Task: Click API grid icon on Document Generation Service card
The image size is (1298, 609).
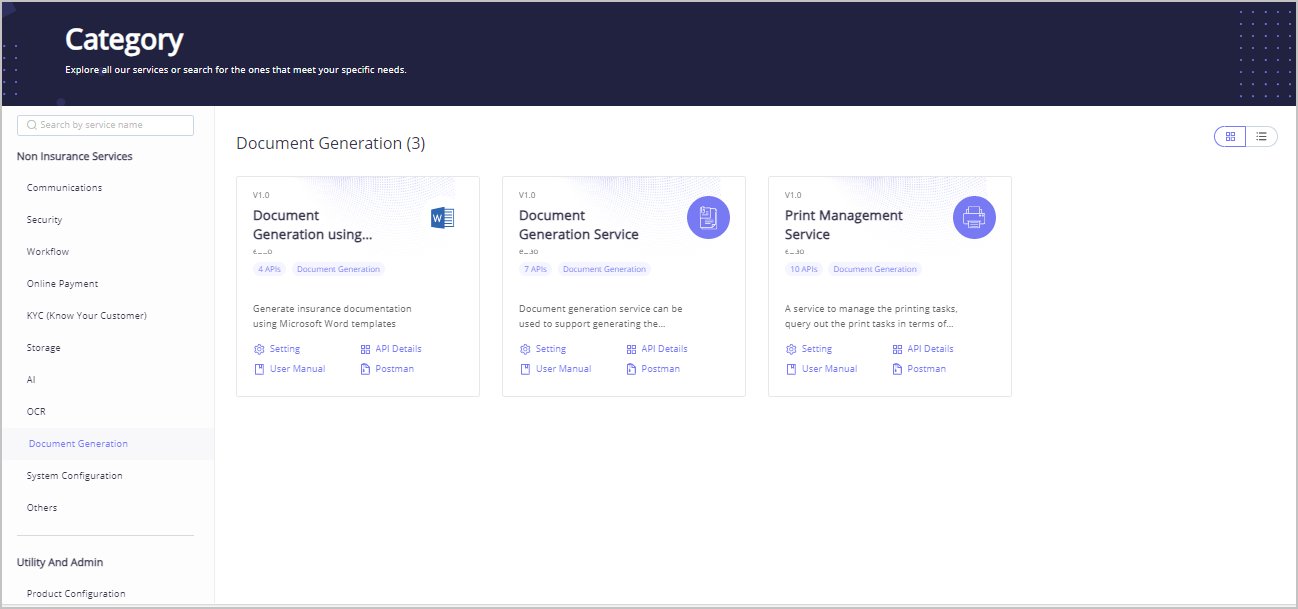Action: point(631,349)
